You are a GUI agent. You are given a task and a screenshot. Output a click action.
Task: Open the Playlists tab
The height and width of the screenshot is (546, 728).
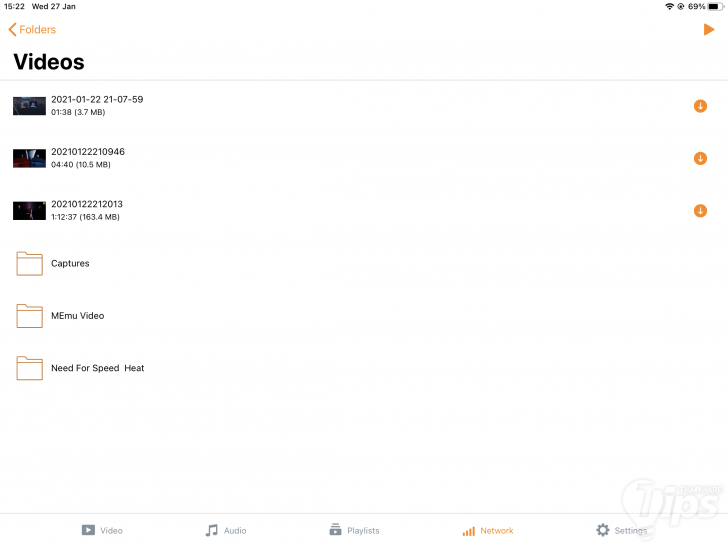(x=354, y=530)
